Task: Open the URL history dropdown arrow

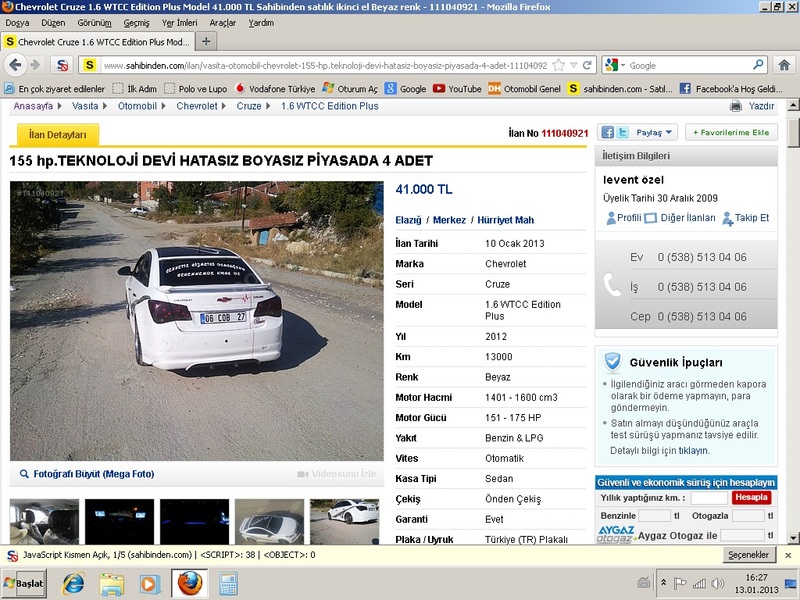Action: point(573,65)
